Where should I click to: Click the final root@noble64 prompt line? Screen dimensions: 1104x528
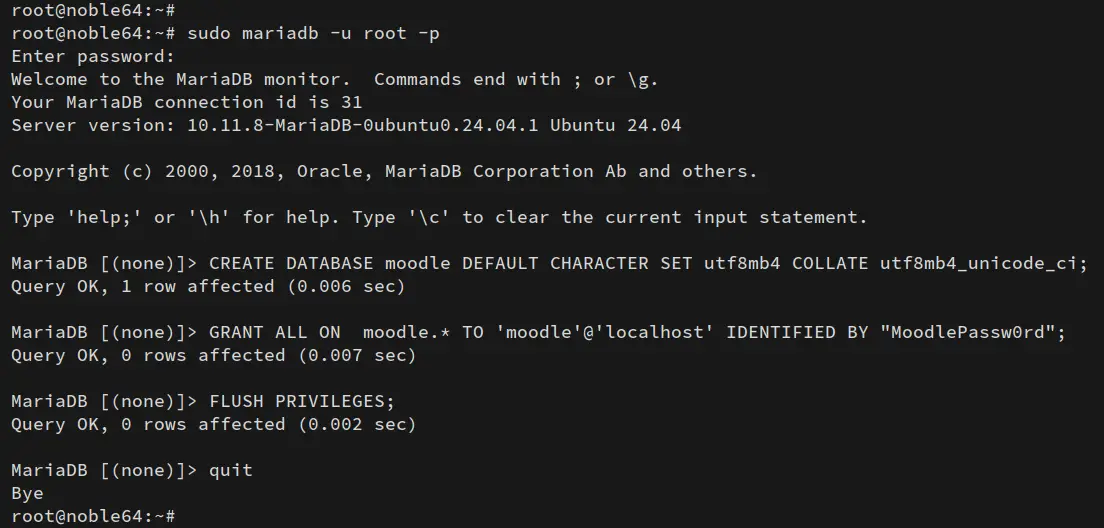point(93,516)
